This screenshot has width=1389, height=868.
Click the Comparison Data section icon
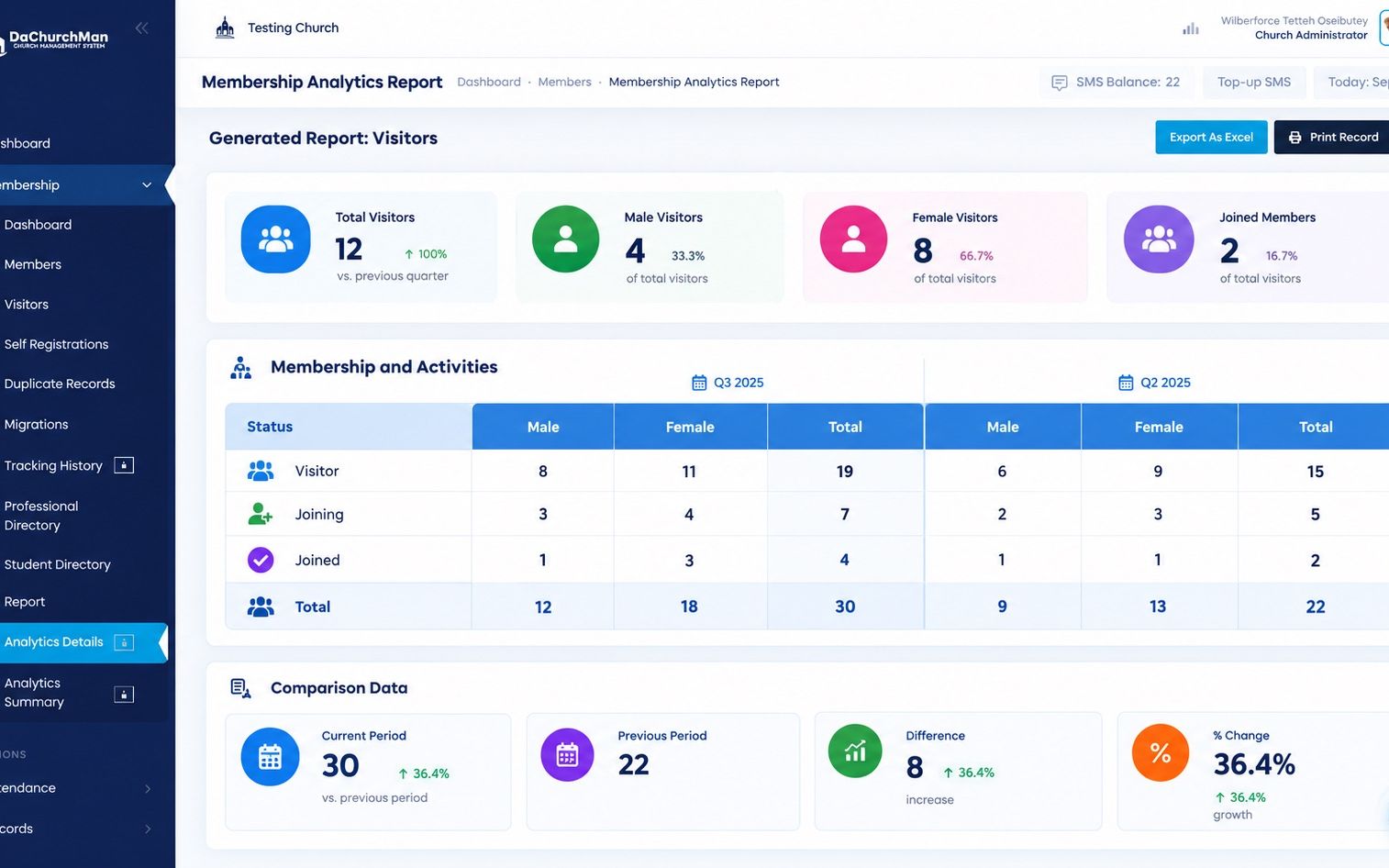(240, 688)
